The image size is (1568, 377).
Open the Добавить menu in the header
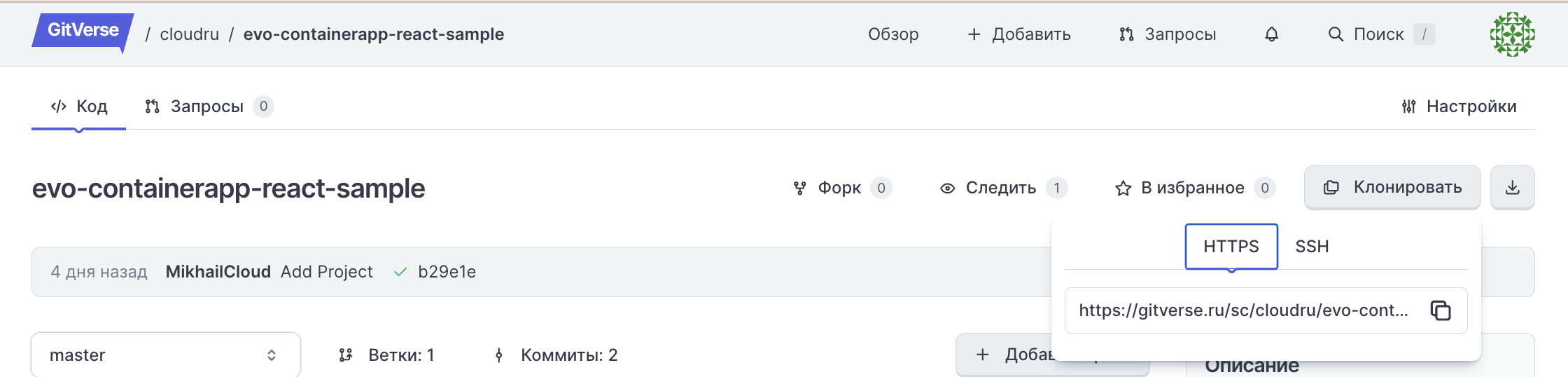pyautogui.click(x=1019, y=34)
